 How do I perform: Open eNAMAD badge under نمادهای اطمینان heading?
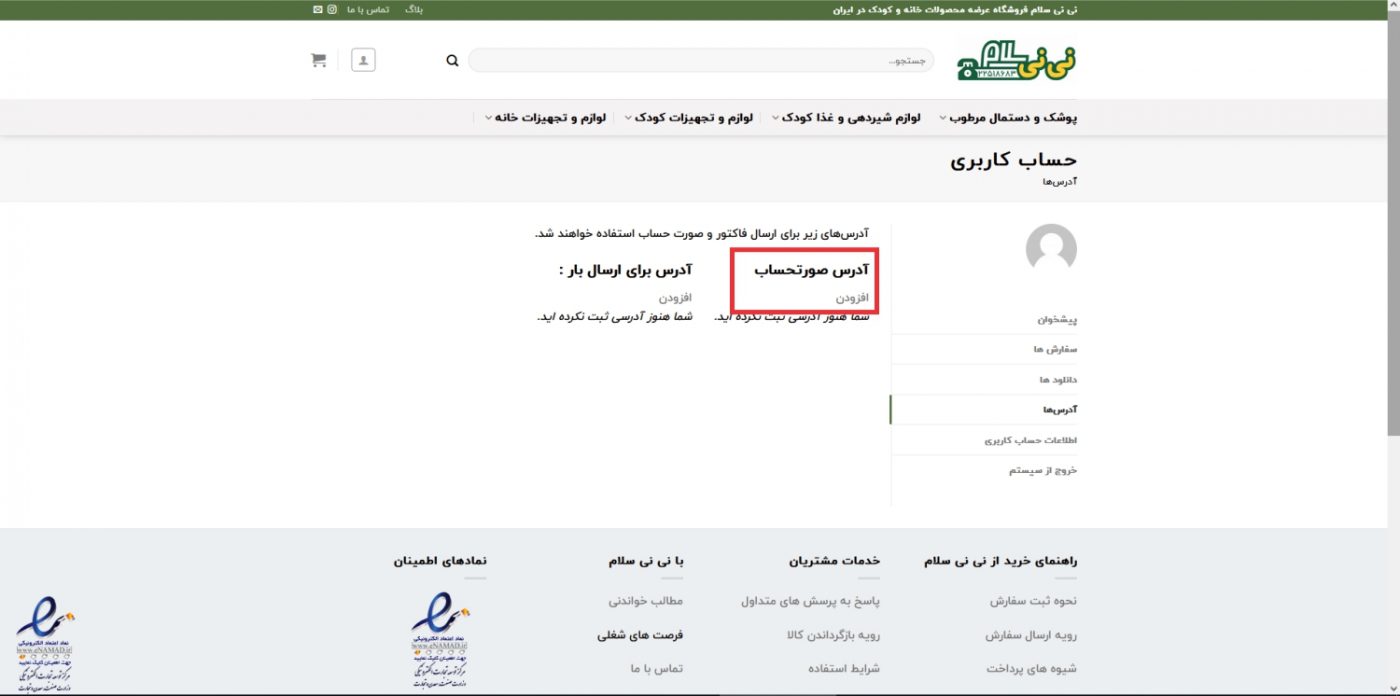[x=441, y=640]
